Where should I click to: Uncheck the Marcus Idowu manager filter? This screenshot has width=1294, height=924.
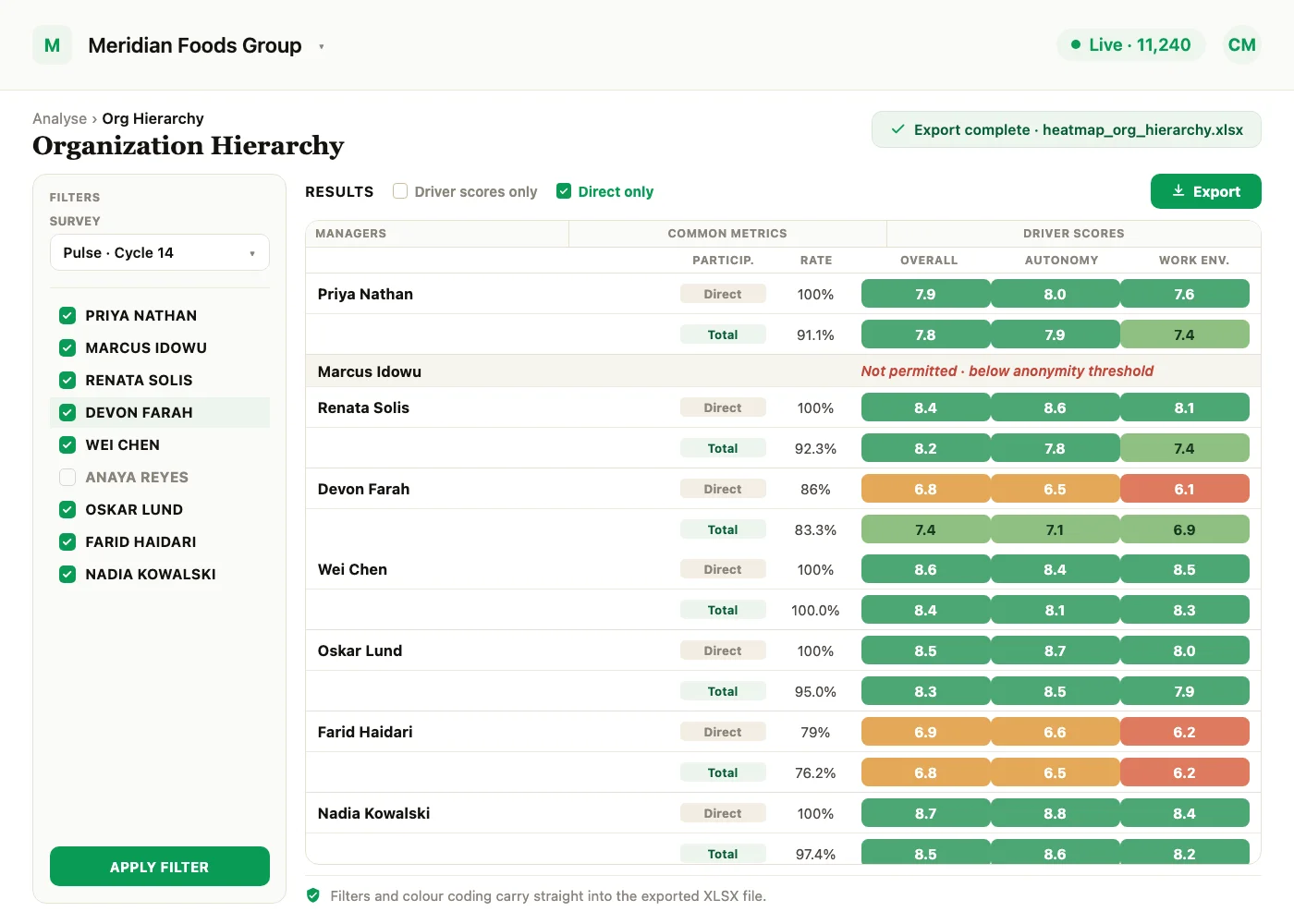pyautogui.click(x=67, y=347)
